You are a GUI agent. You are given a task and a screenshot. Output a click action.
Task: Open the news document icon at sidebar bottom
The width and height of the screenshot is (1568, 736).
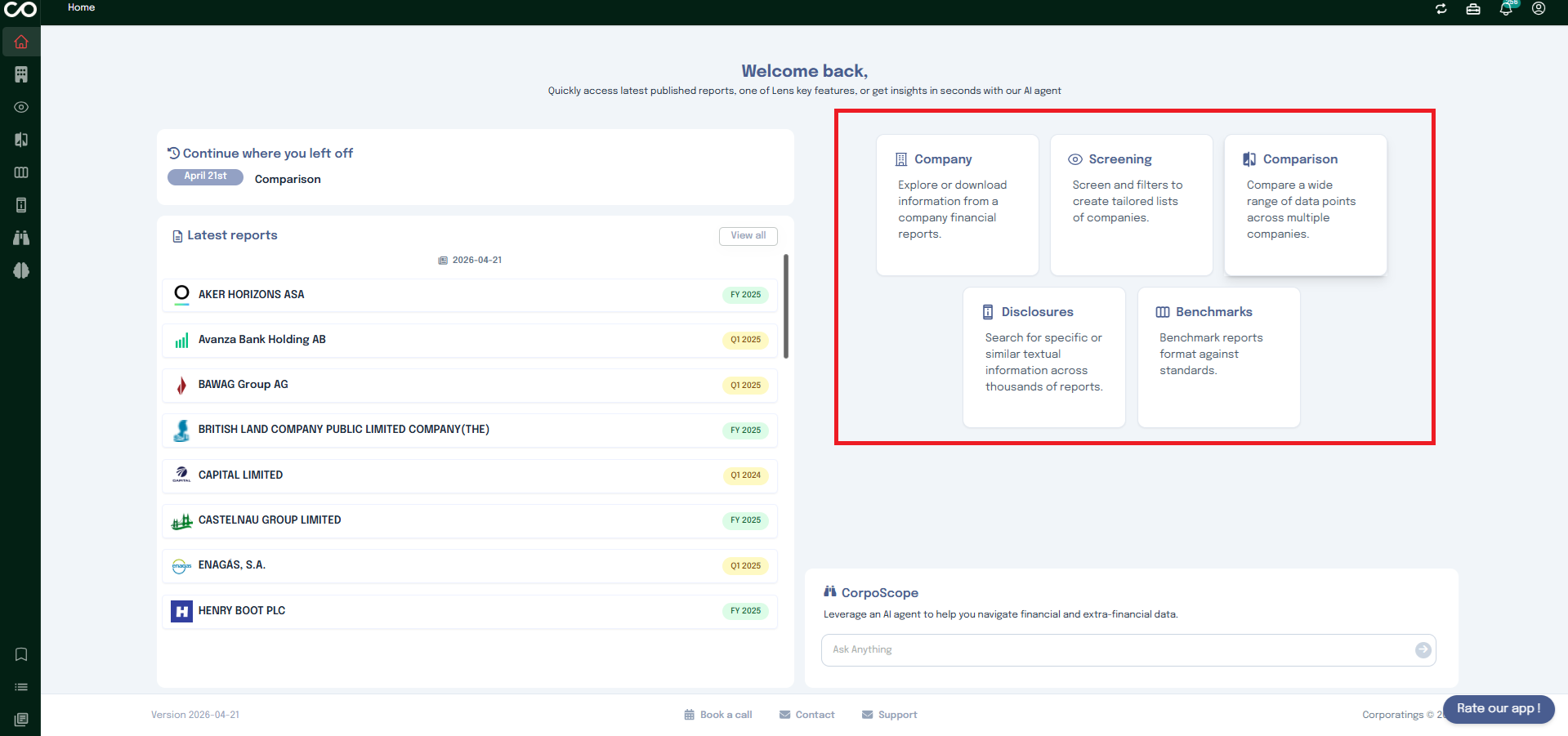(x=21, y=720)
